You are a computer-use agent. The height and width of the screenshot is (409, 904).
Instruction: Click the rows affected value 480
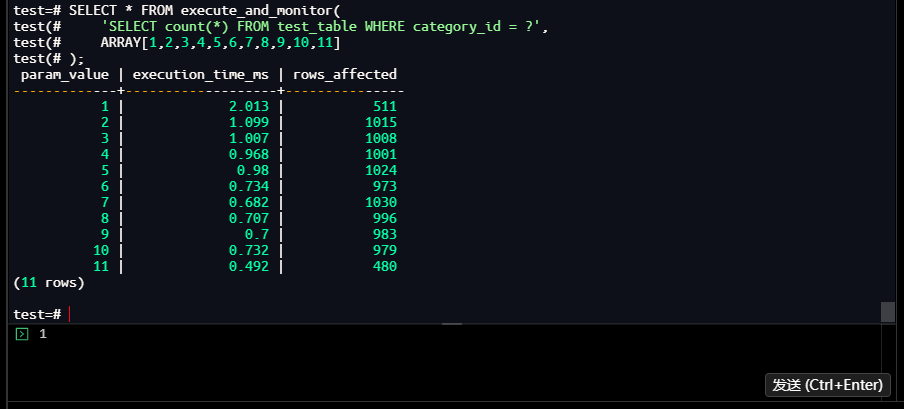point(384,266)
